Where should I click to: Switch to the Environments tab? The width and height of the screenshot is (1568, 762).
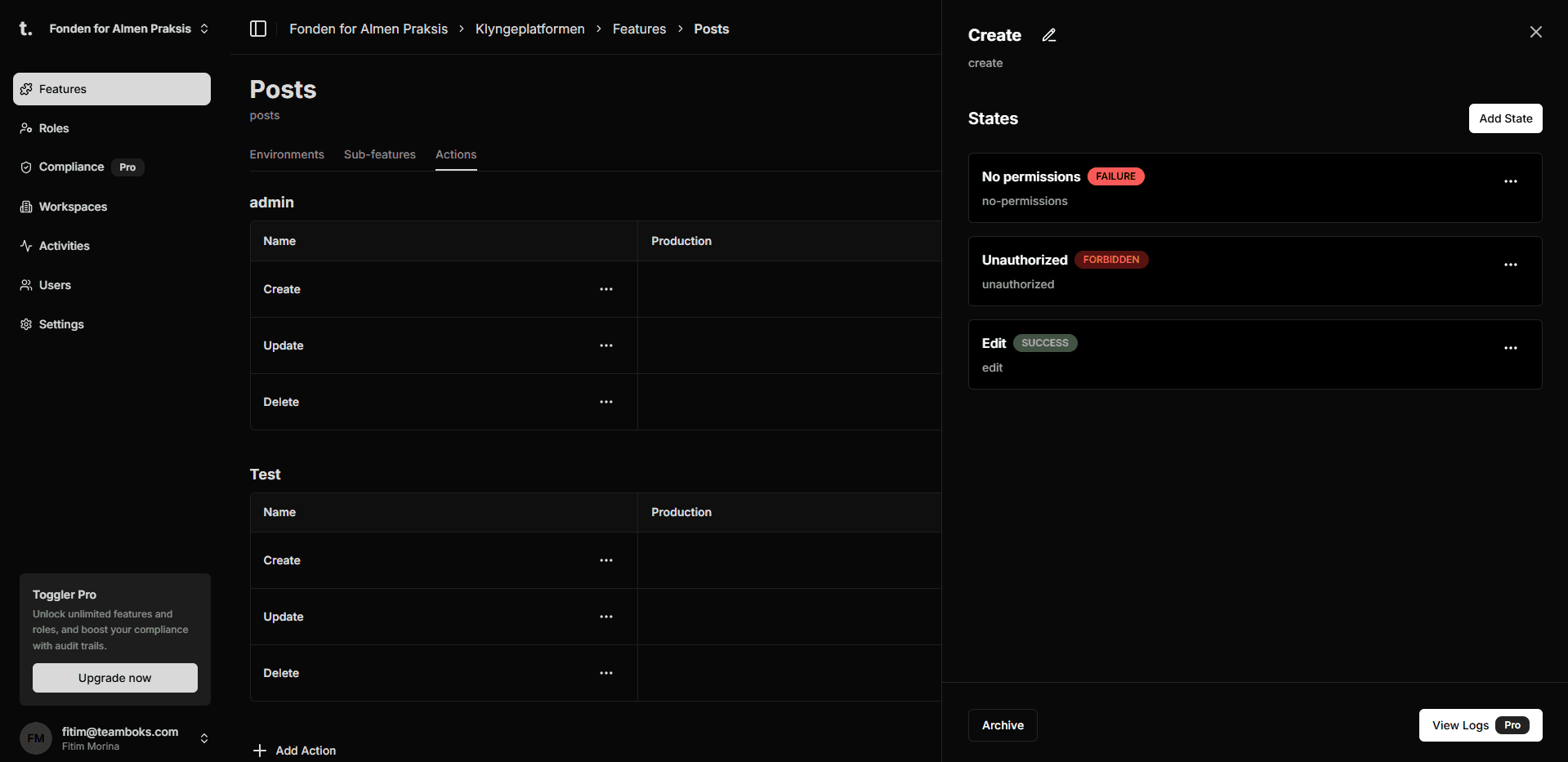287,154
